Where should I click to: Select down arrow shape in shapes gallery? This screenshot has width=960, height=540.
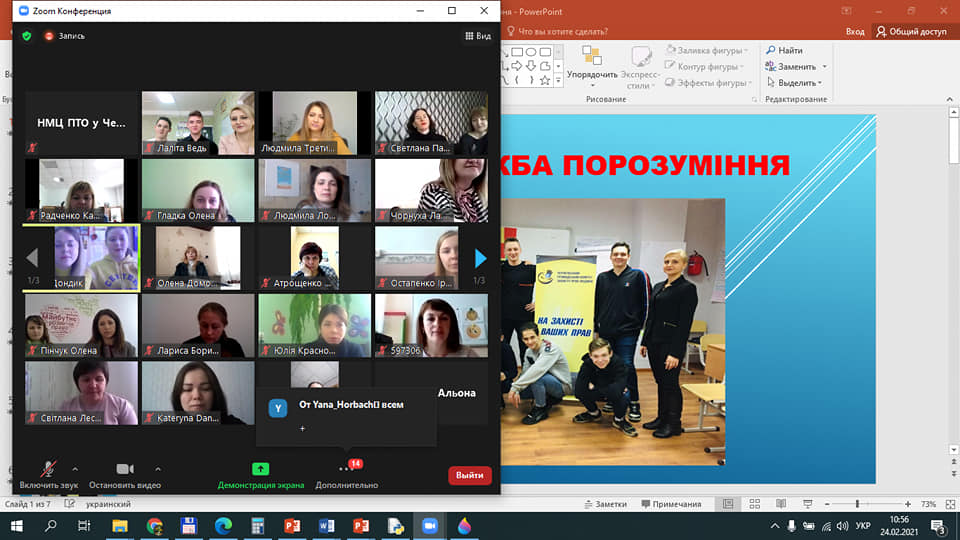click(531, 66)
